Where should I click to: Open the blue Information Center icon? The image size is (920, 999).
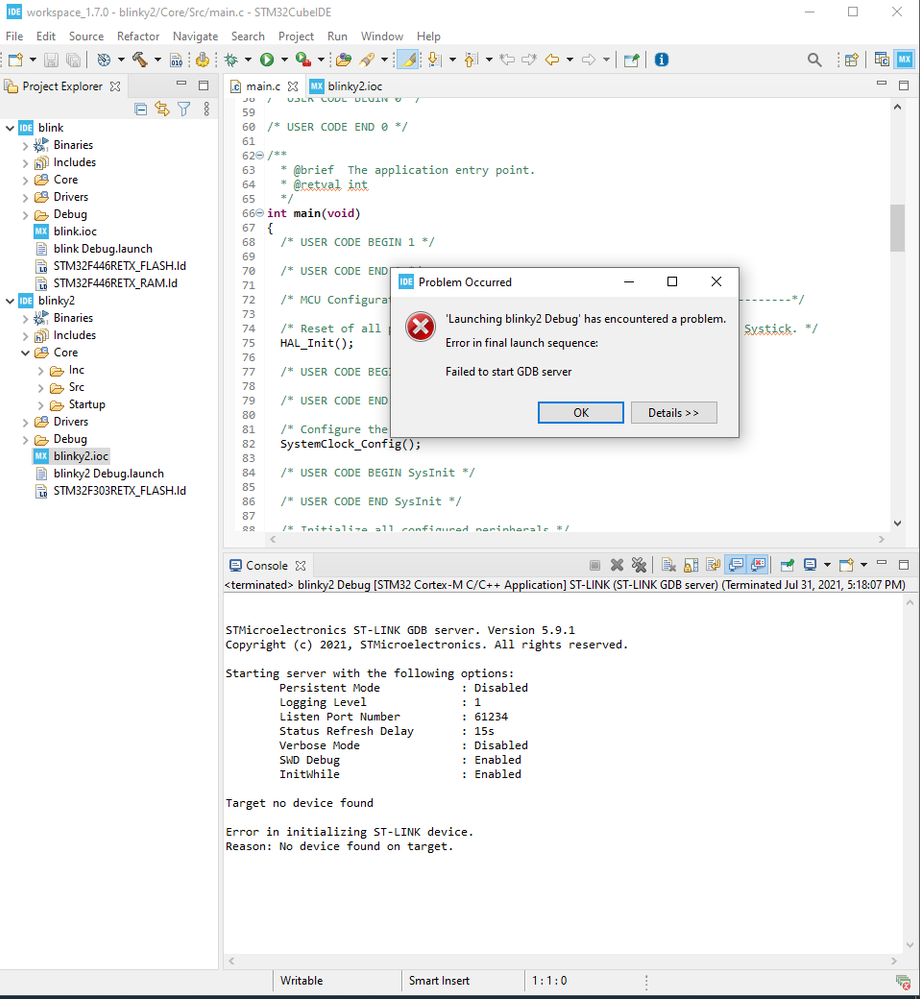pos(662,60)
